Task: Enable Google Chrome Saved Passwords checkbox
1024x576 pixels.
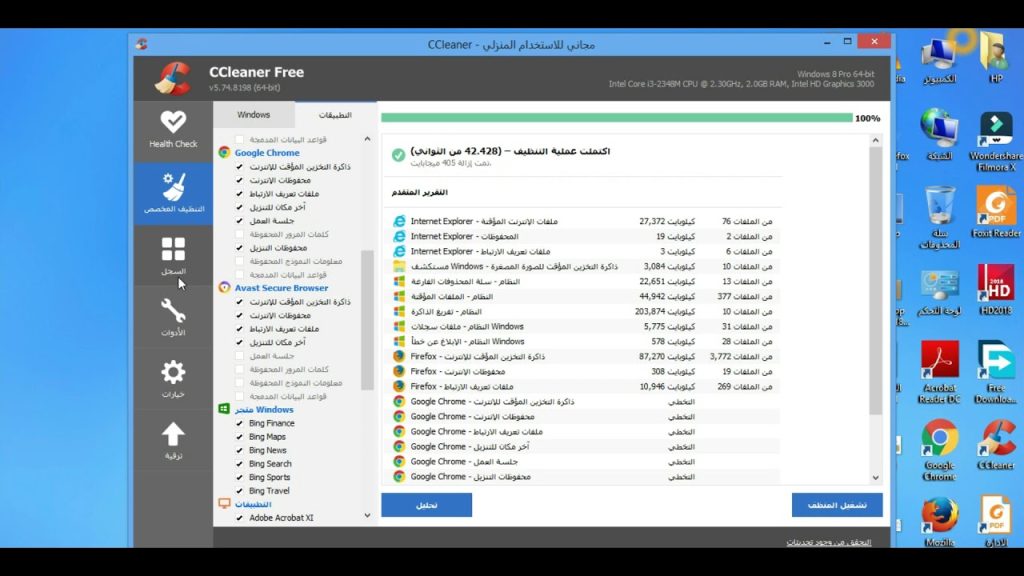Action: (x=239, y=234)
